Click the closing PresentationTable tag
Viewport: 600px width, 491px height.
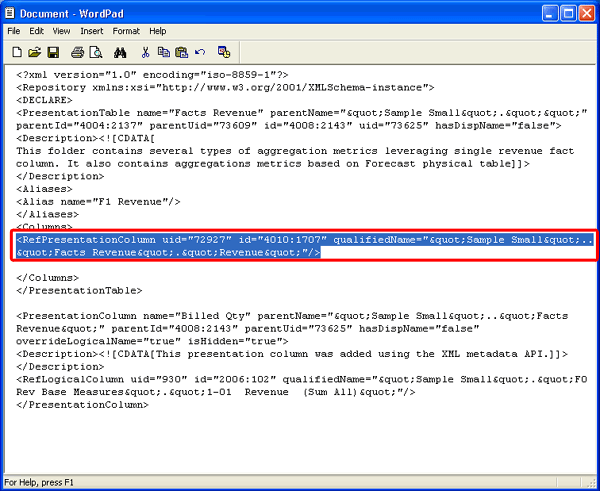79,290
